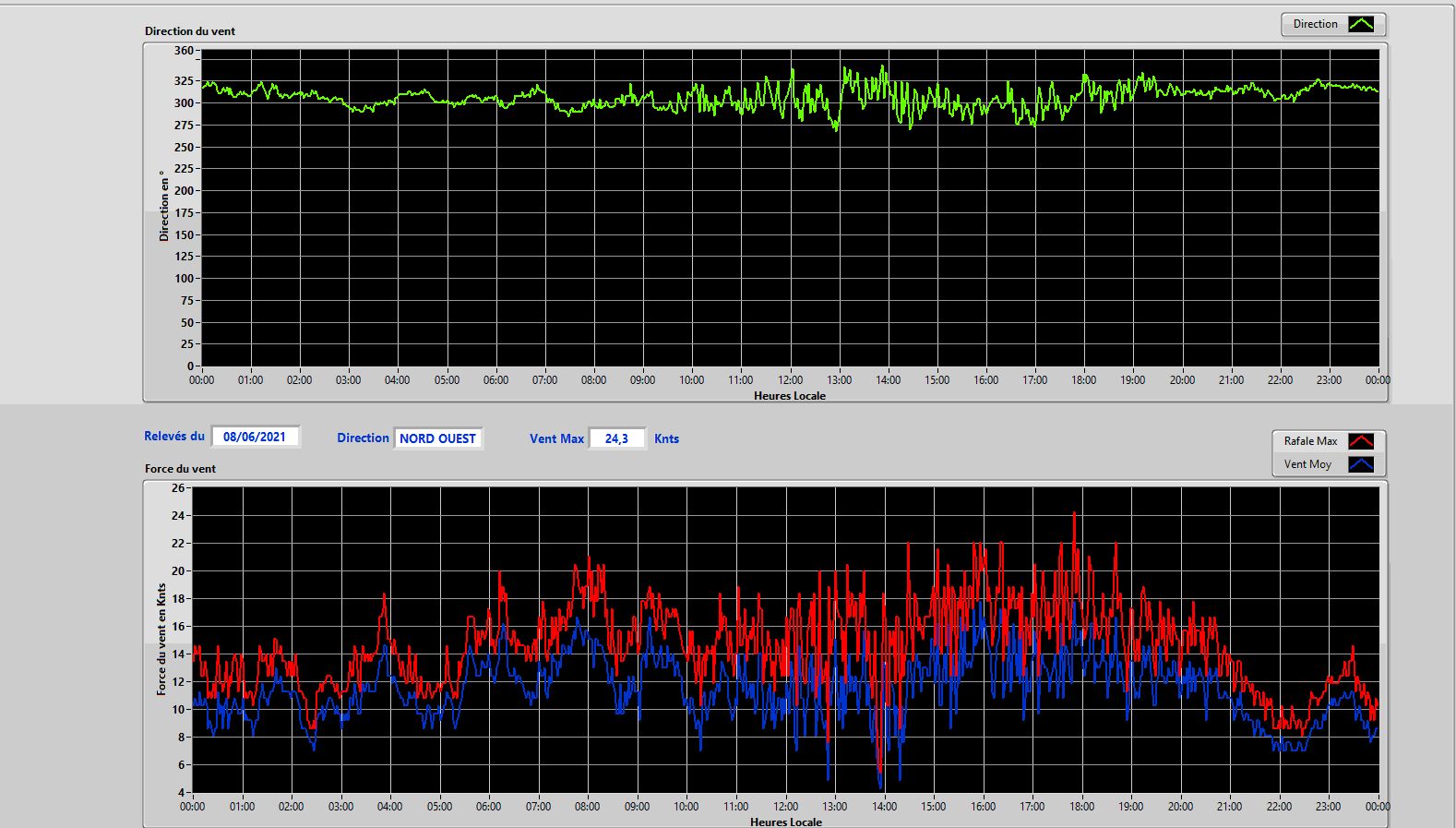Click the Relevés du label
The image size is (1456, 828).
click(x=174, y=437)
